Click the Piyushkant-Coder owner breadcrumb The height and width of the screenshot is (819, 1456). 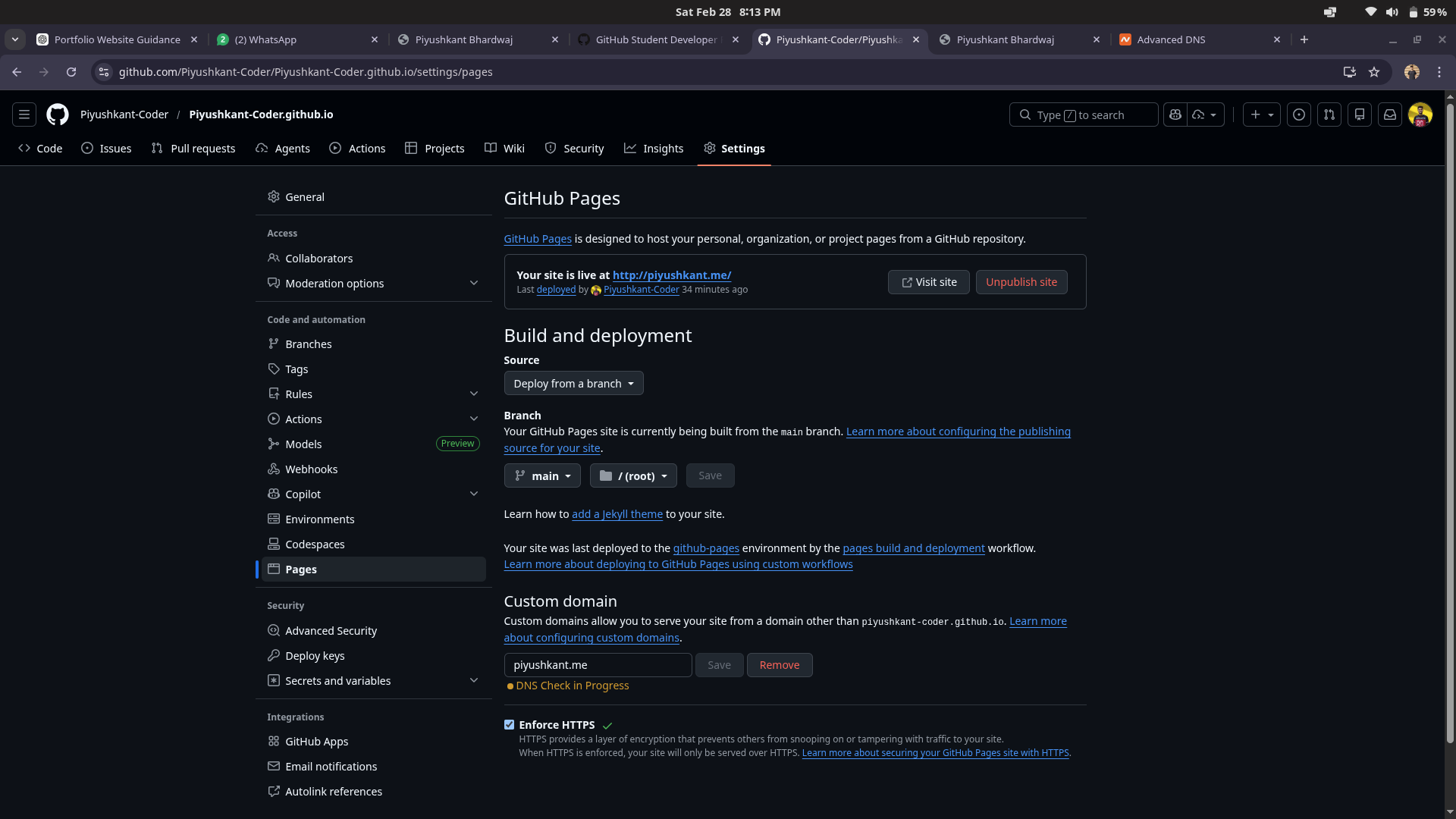tap(124, 115)
